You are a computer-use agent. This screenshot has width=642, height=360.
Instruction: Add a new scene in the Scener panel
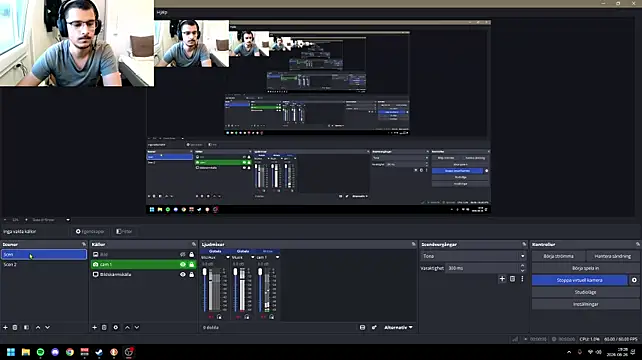coord(5,328)
